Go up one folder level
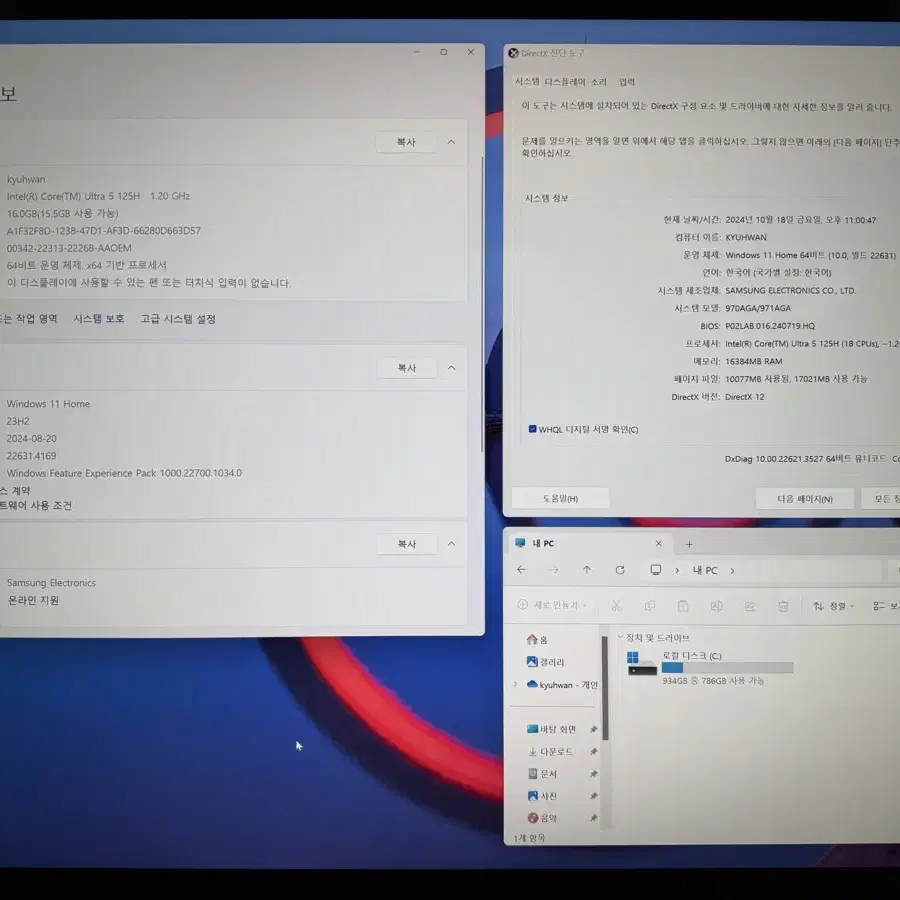The image size is (900, 900). (587, 569)
